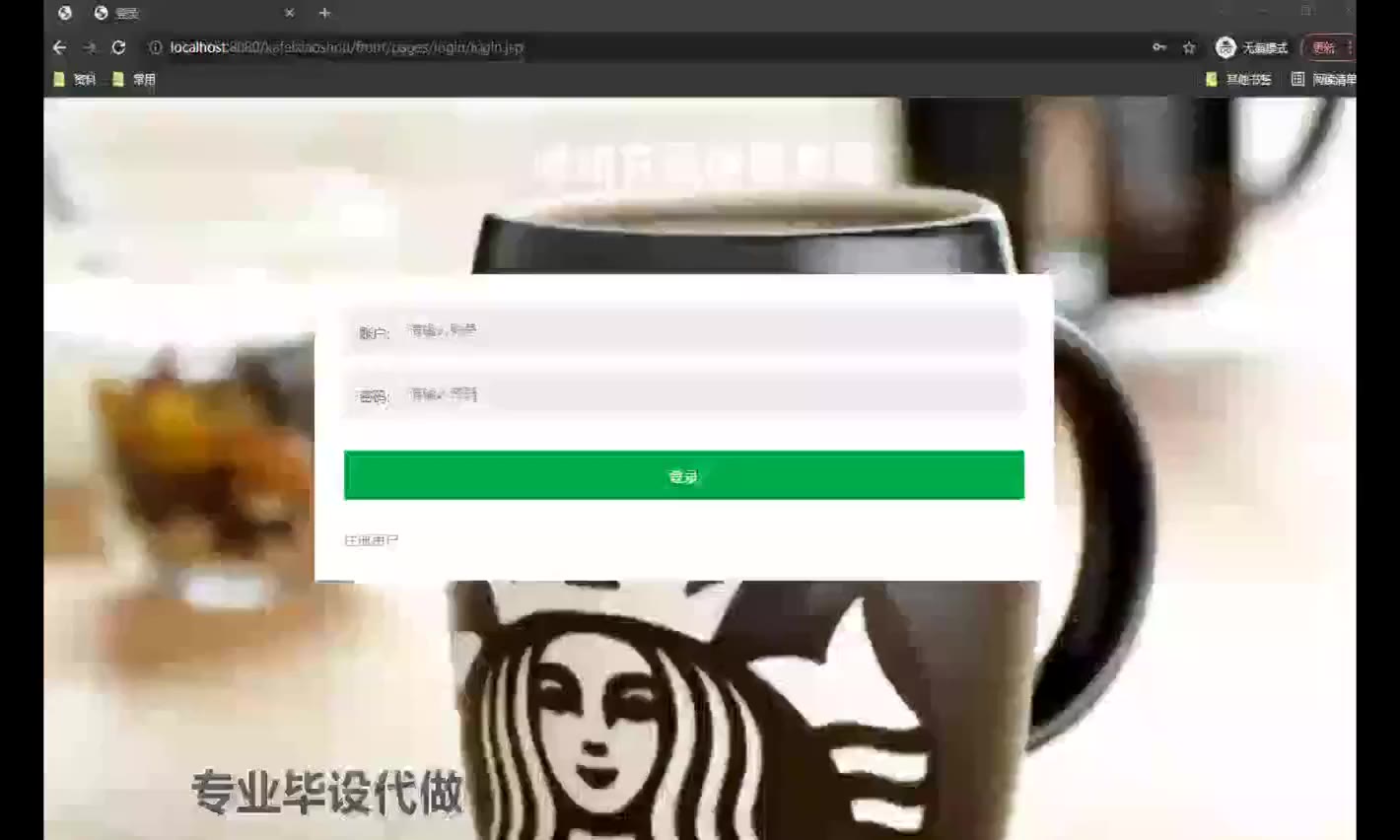Click the green 登录 login button
1400x840 pixels.
pos(684,475)
